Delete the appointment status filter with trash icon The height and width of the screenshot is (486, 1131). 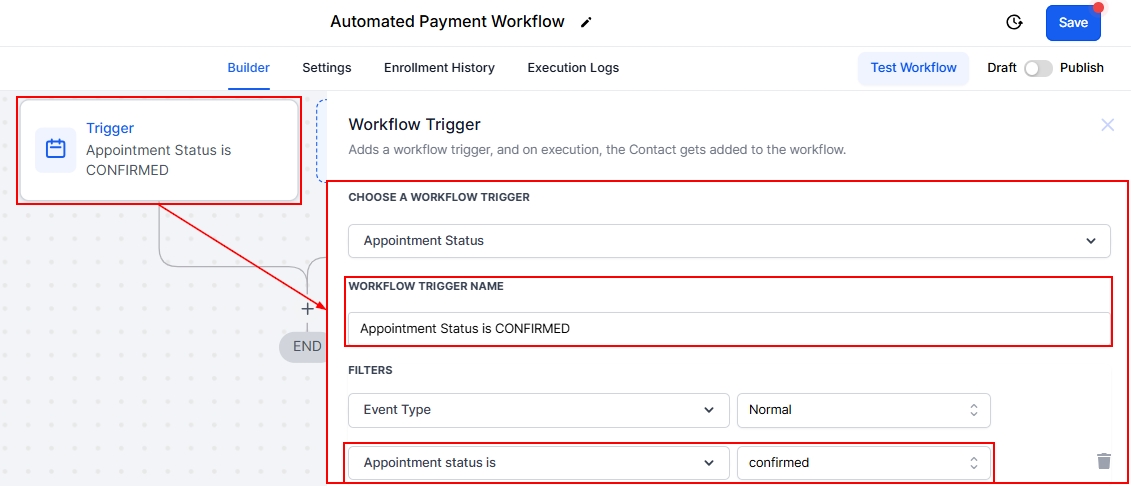(1104, 461)
